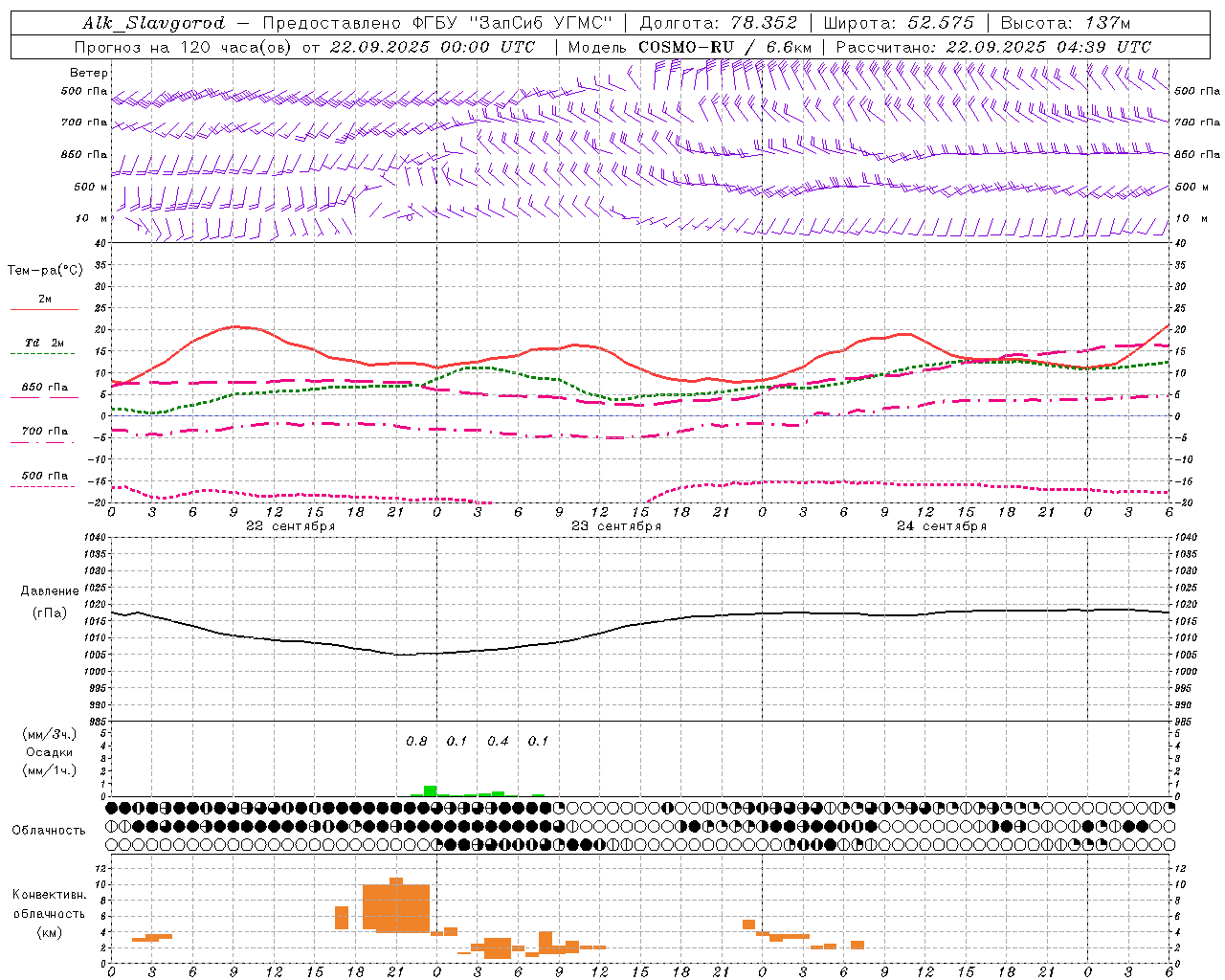This screenshot has width=1225, height=980.
Task: Click the 700 гПа temperature legend label
Action: [x=45, y=432]
